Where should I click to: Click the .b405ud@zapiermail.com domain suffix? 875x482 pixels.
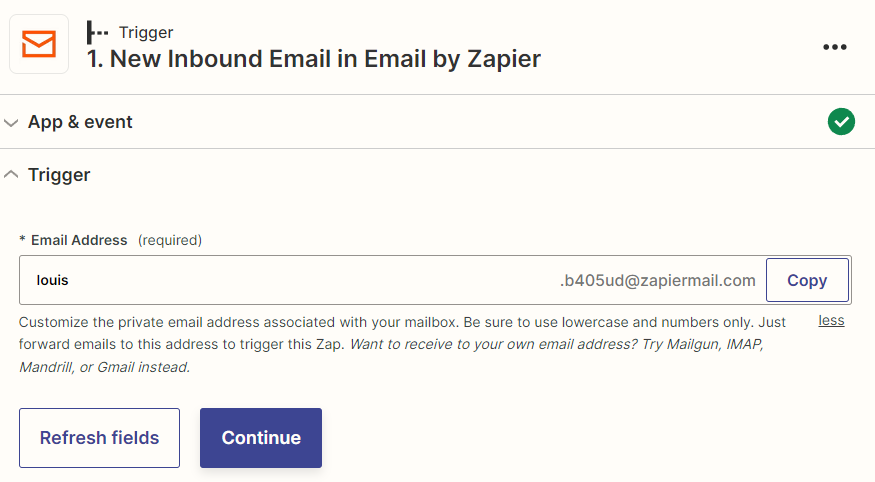(657, 280)
